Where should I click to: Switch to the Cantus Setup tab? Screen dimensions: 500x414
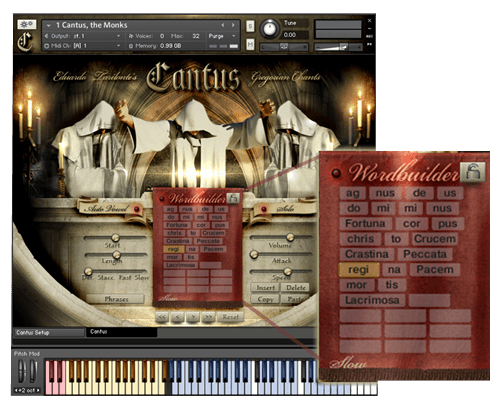49,333
